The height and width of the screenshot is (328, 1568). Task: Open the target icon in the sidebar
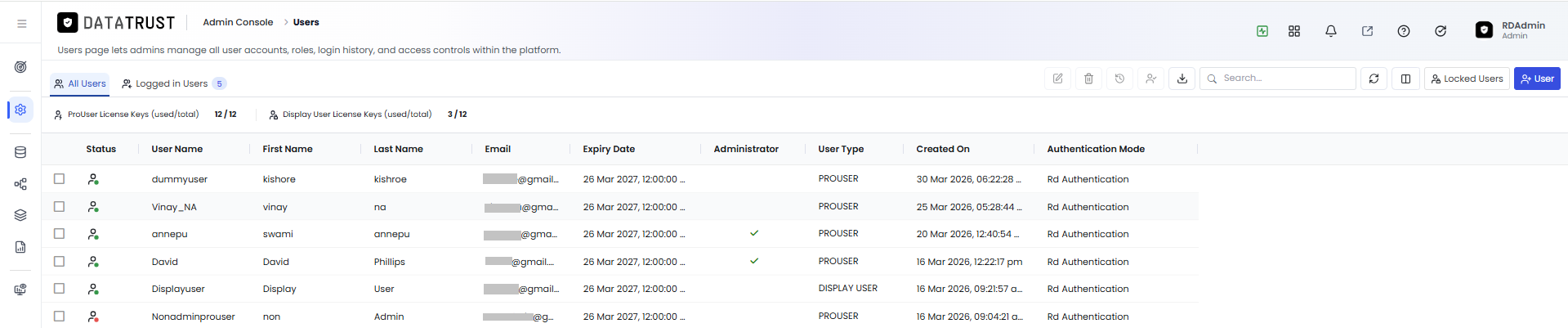point(20,67)
